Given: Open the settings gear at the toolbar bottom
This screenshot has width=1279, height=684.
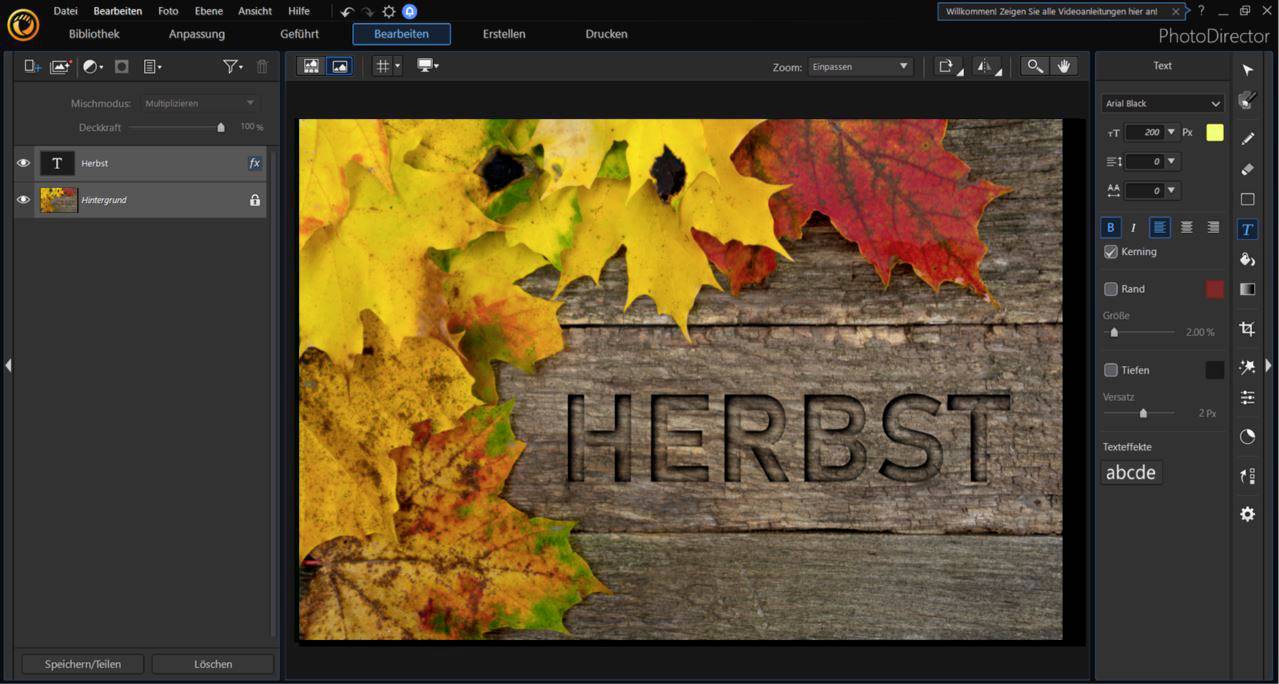Looking at the screenshot, I should point(1247,514).
